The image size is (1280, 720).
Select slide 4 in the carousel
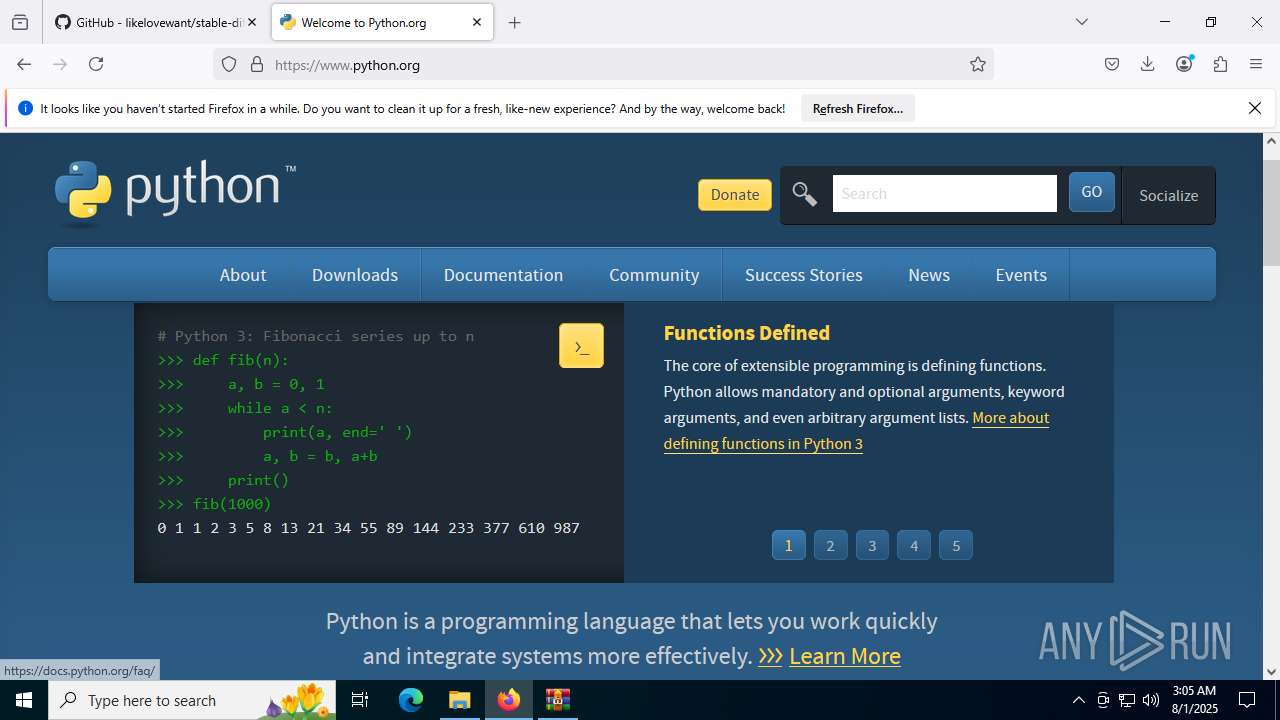tap(914, 545)
